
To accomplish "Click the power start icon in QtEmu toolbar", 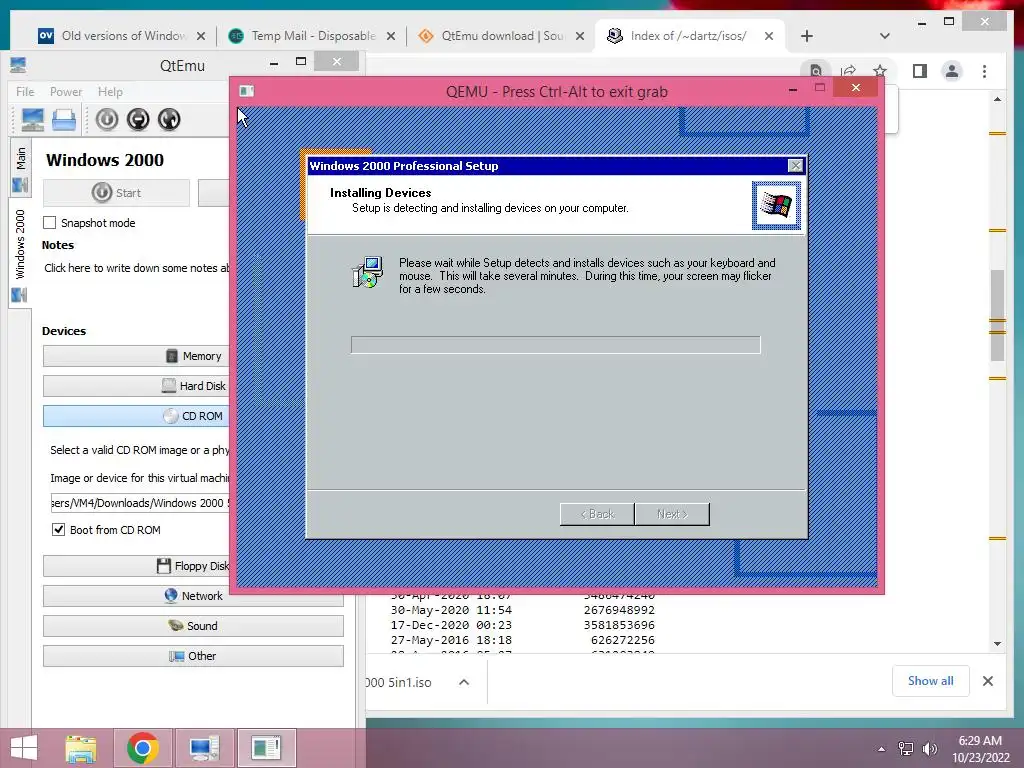I will click(107, 120).
